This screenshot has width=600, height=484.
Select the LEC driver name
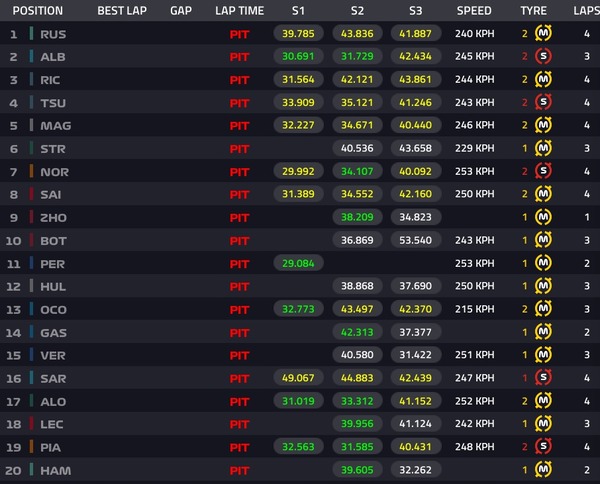tap(52, 424)
